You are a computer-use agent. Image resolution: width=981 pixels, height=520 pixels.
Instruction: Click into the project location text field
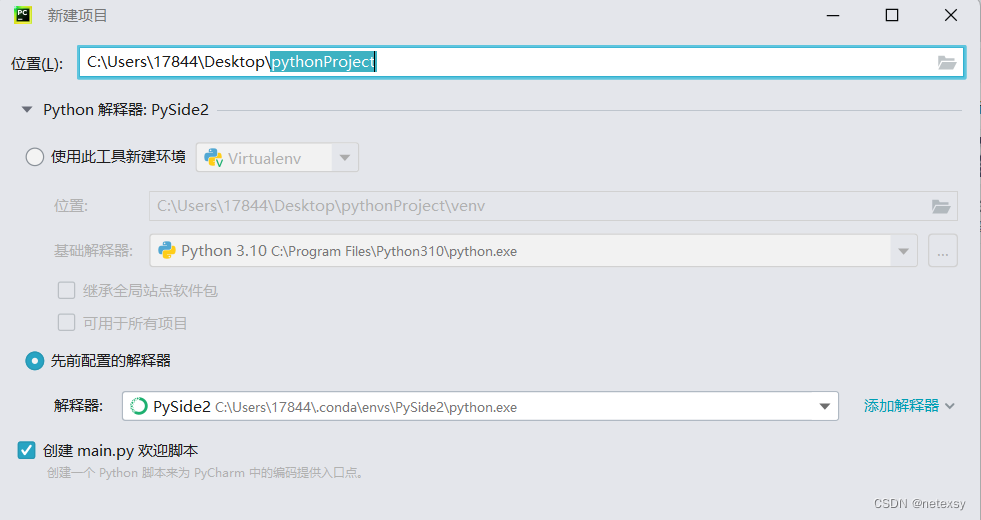pyautogui.click(x=521, y=62)
